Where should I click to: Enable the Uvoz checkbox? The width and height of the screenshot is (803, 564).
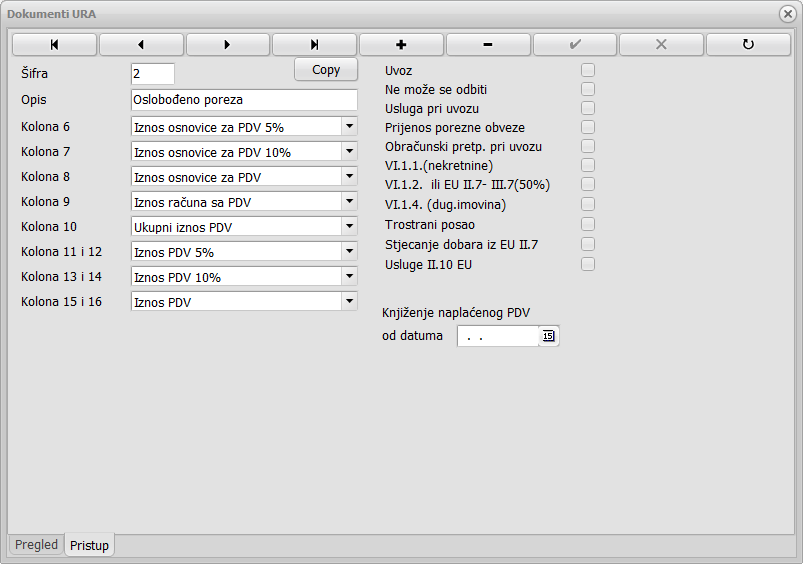coord(588,70)
